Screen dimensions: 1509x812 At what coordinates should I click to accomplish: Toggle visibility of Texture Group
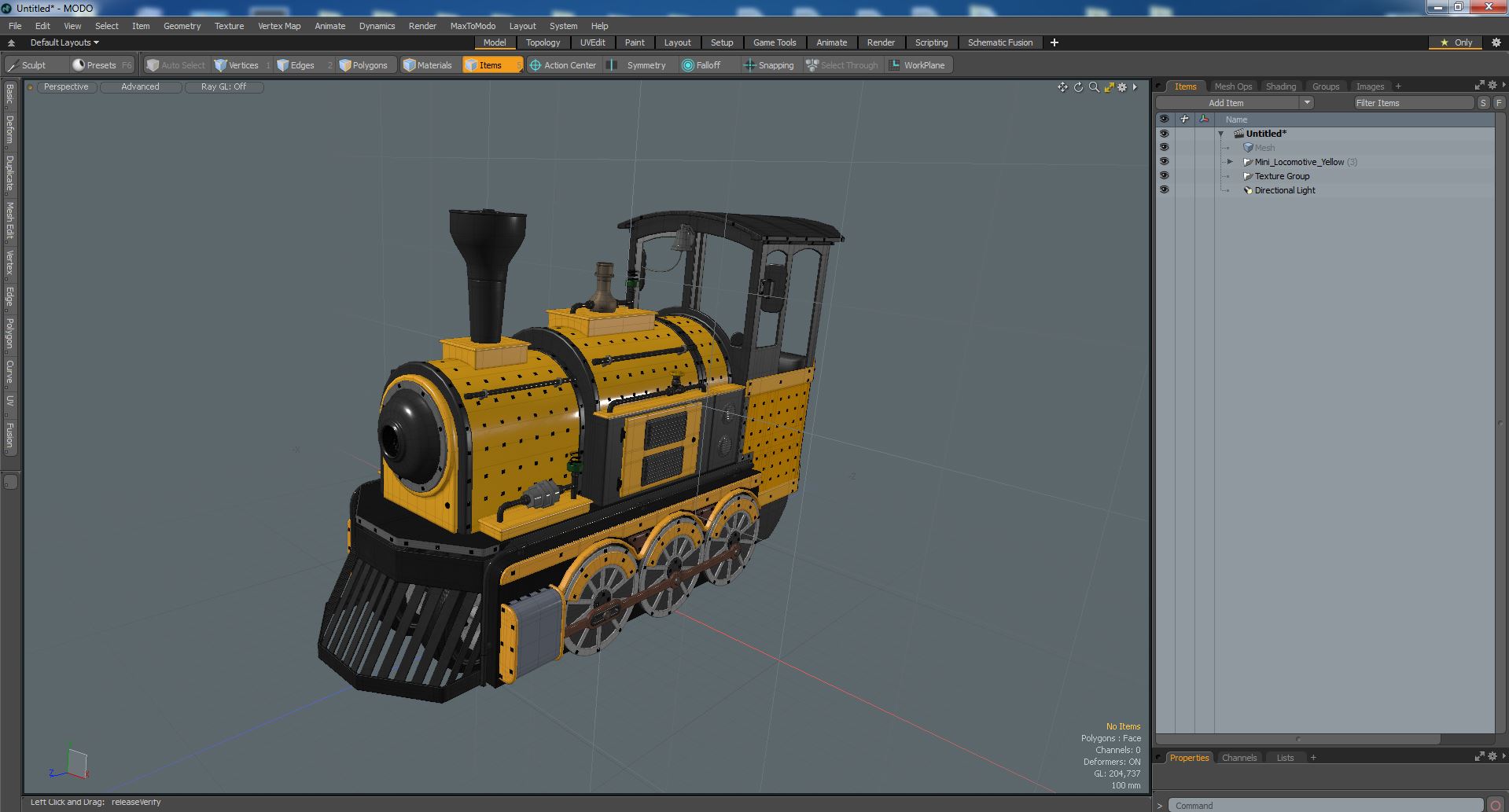pyautogui.click(x=1164, y=176)
